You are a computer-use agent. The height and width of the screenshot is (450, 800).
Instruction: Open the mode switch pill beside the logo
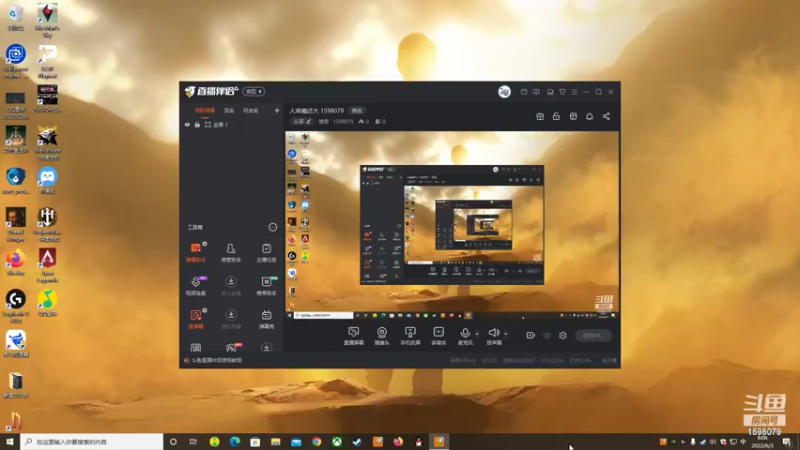254,91
